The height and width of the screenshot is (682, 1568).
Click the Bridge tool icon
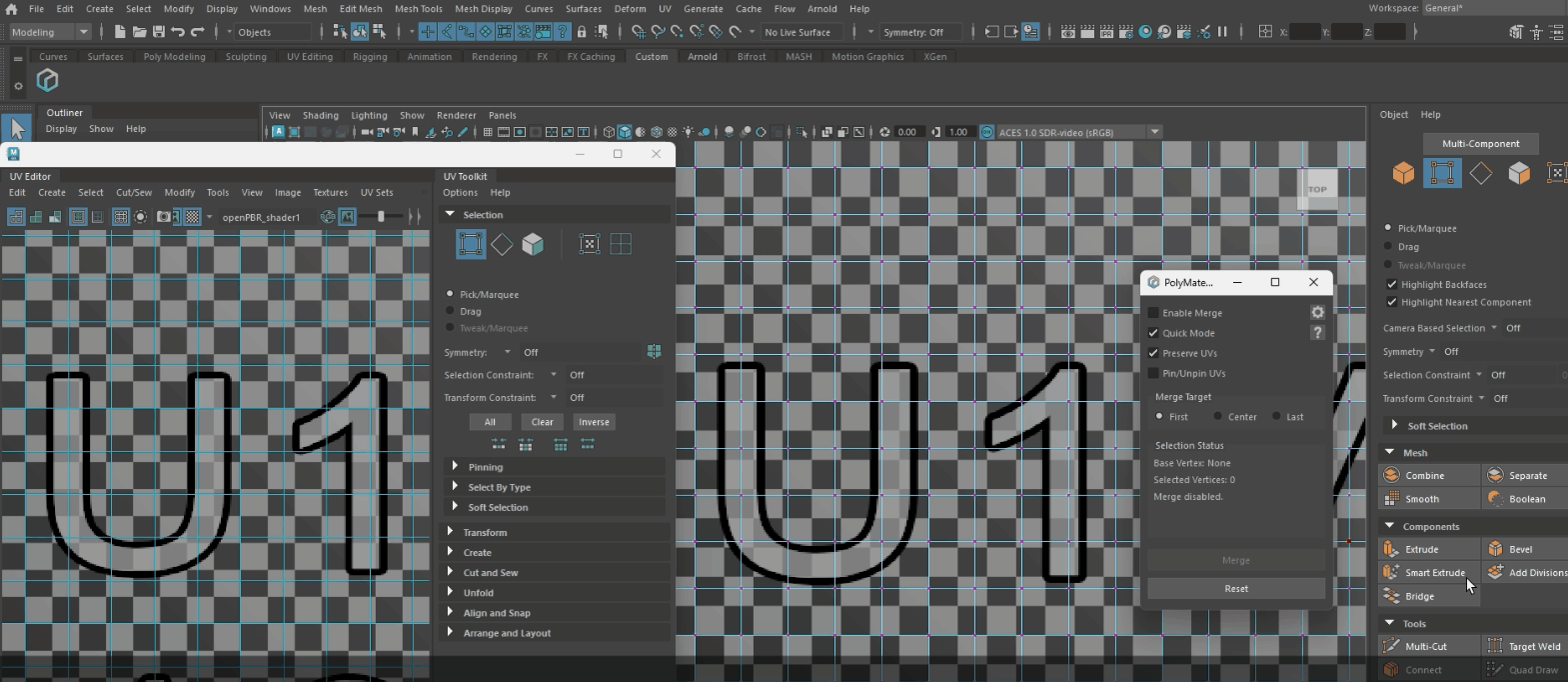coord(1391,596)
